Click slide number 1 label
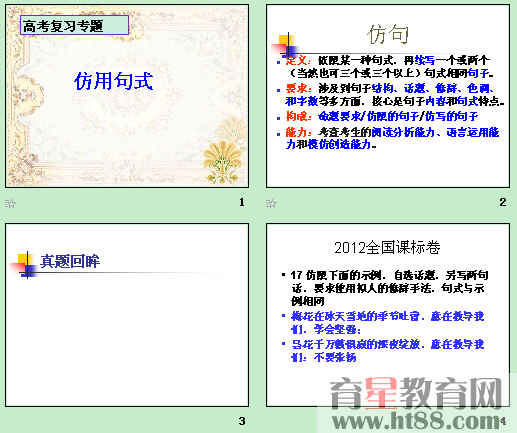This screenshot has width=517, height=433. pyautogui.click(x=242, y=202)
